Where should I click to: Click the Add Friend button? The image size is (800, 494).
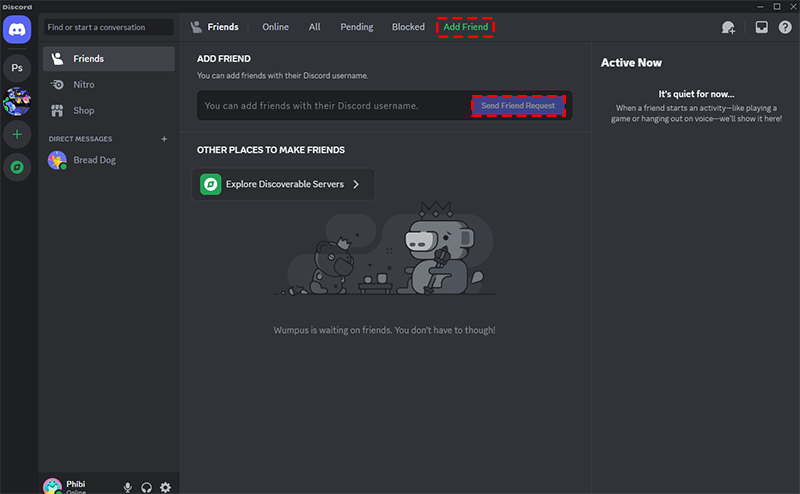click(x=466, y=27)
